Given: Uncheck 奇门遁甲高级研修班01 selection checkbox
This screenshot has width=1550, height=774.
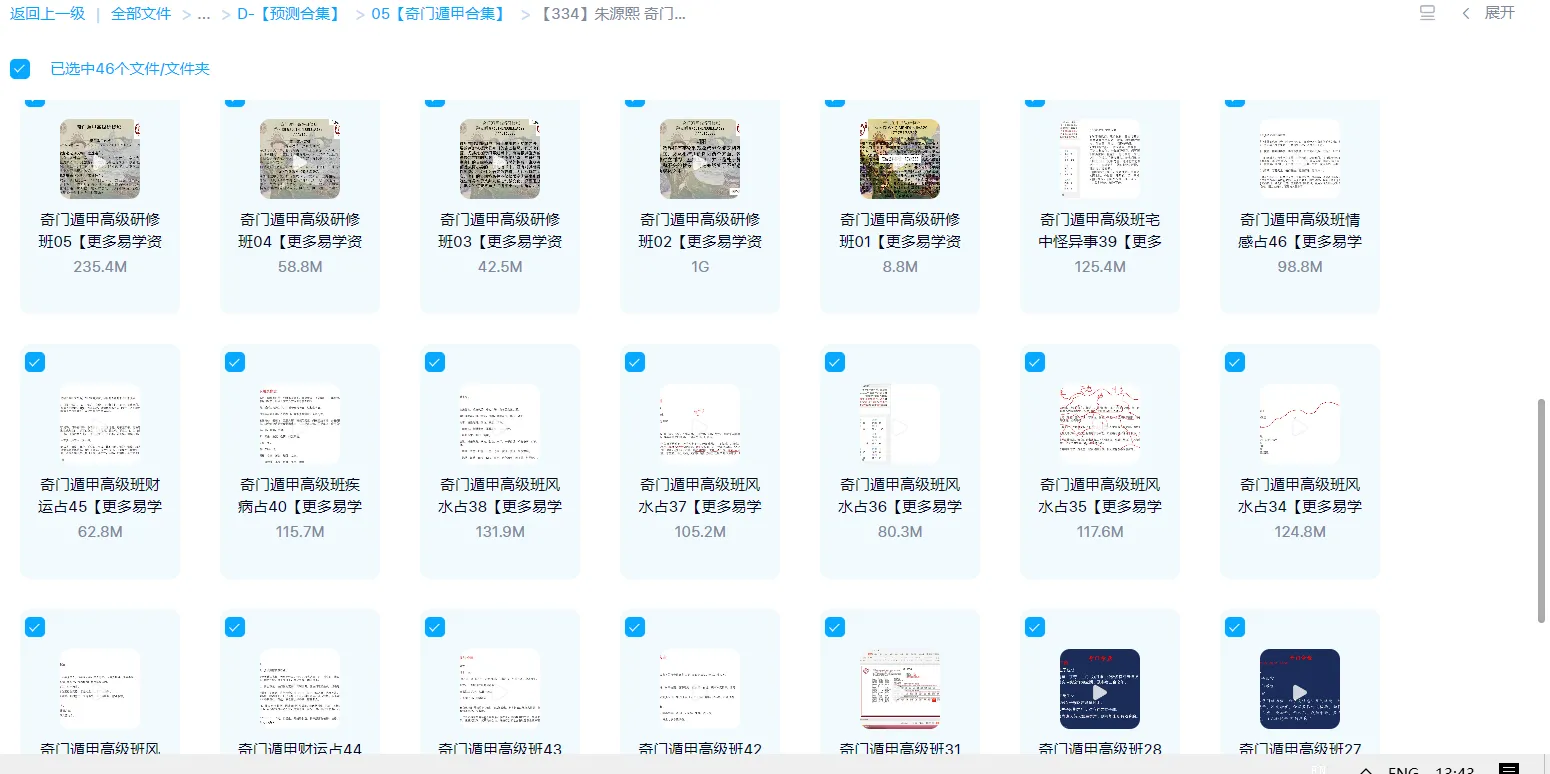Looking at the screenshot, I should tap(835, 97).
